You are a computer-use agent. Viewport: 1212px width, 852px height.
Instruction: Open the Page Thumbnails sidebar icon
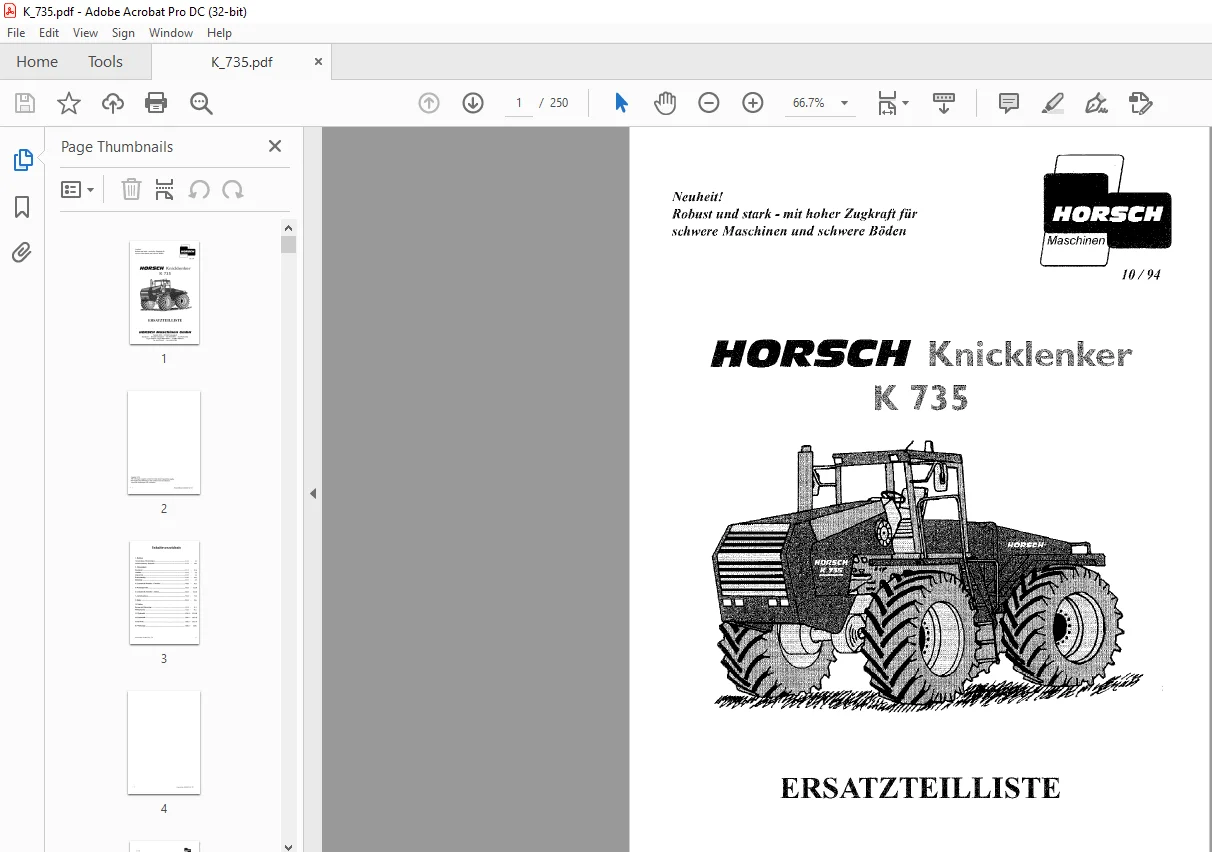pos(22,160)
